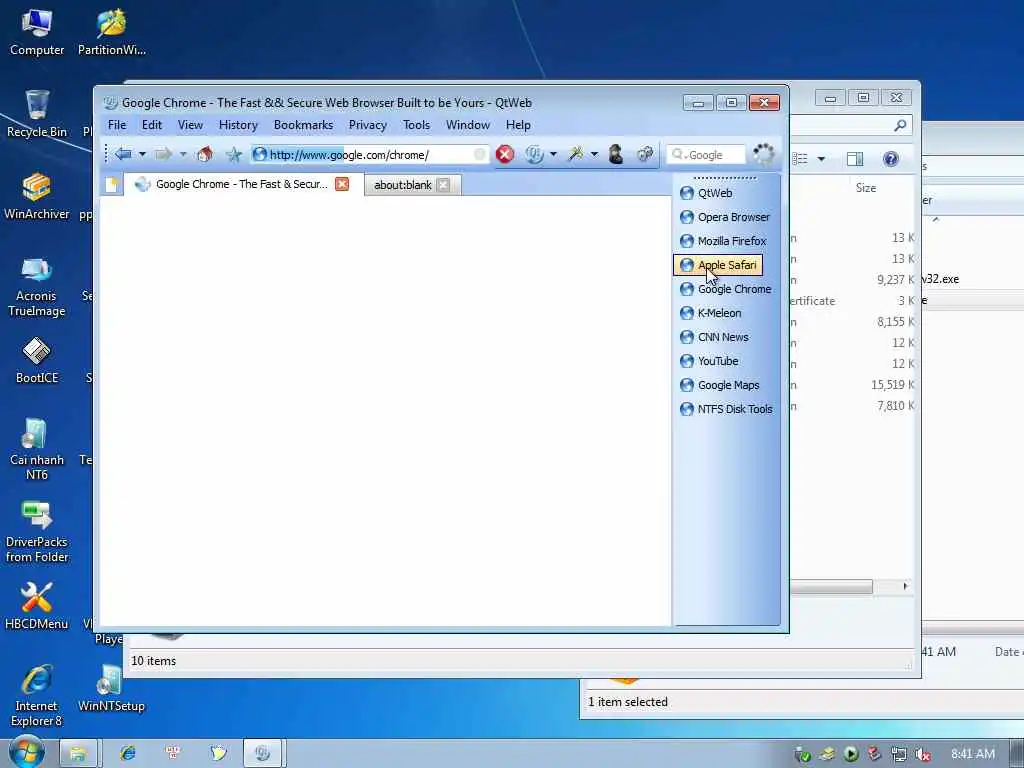This screenshot has width=1024, height=768.
Task: Open the Tools menu
Action: pos(416,125)
